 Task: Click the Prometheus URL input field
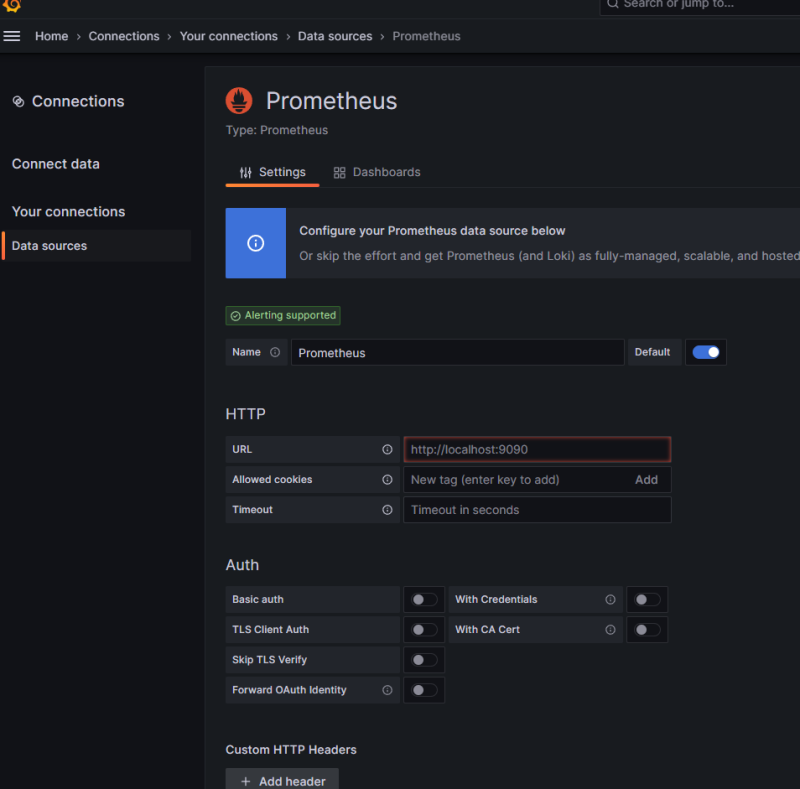coord(536,450)
